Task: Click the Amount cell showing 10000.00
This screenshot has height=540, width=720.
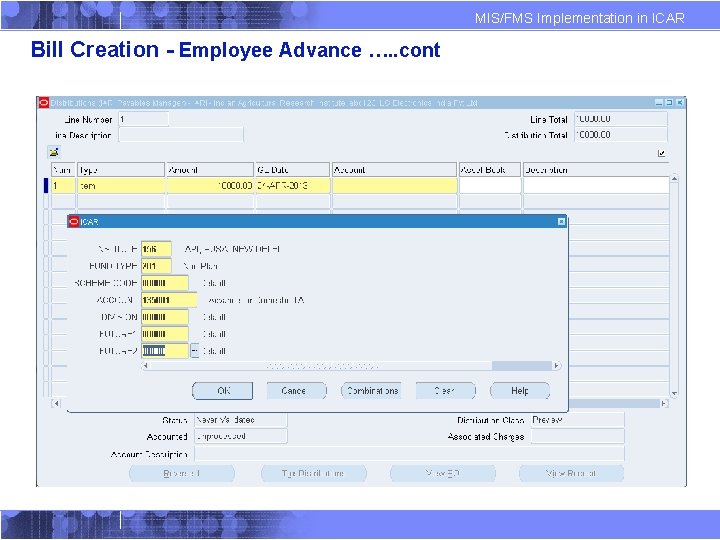Action: point(210,186)
